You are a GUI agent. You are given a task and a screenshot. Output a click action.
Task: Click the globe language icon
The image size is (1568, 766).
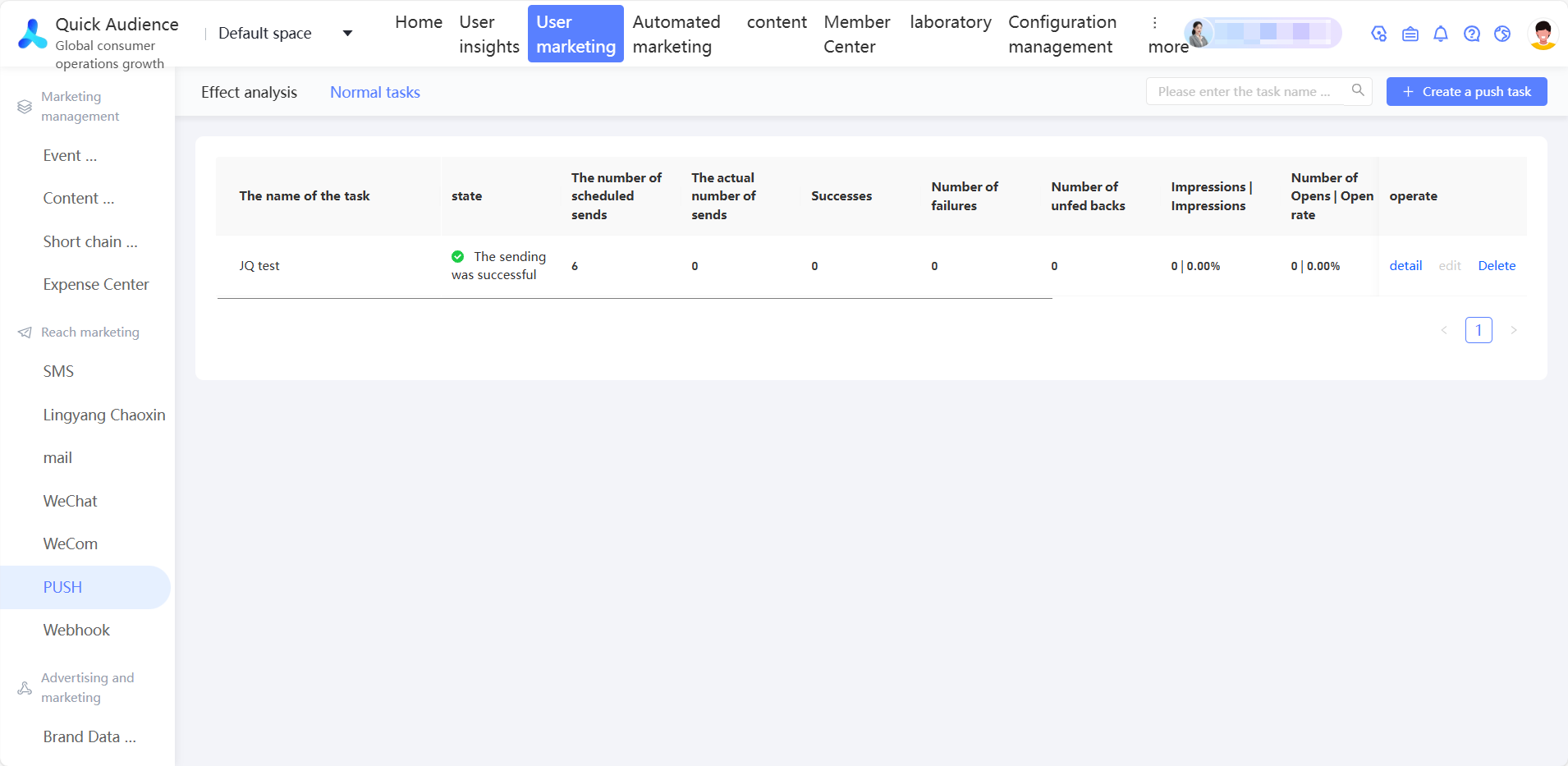point(1502,34)
